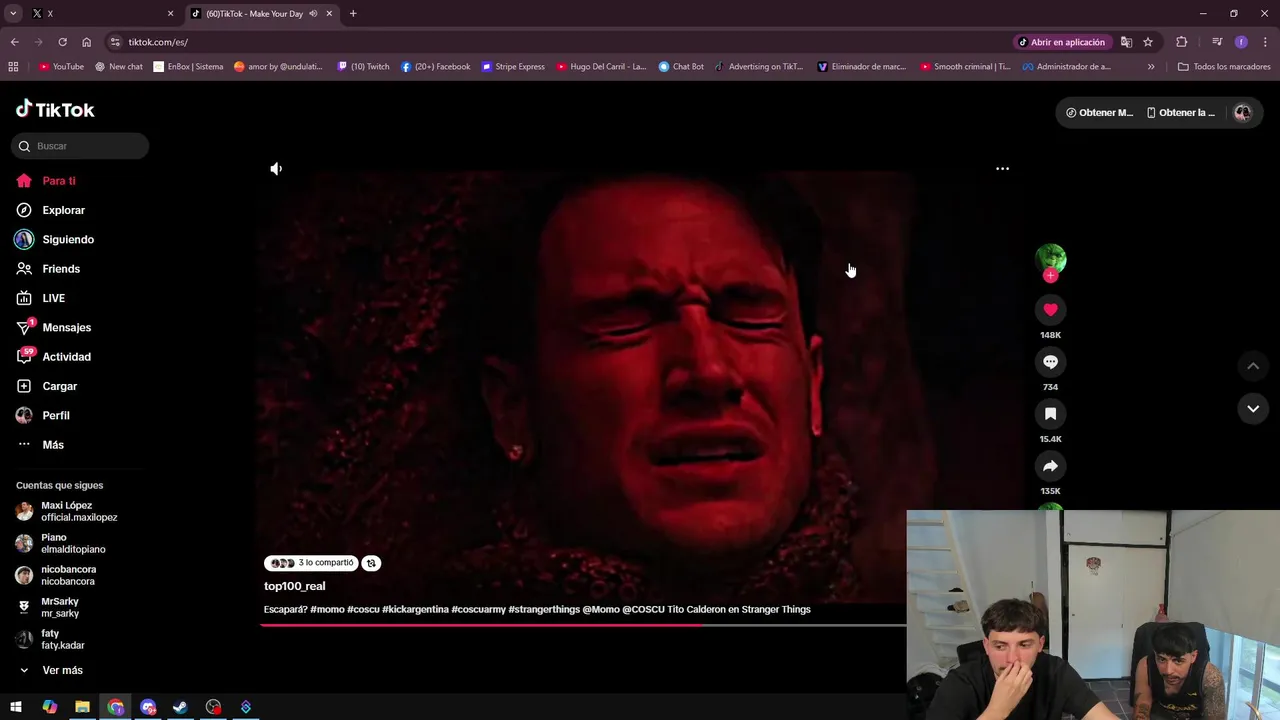This screenshot has height=720, width=1280.
Task: Reload the page
Action: (62, 42)
